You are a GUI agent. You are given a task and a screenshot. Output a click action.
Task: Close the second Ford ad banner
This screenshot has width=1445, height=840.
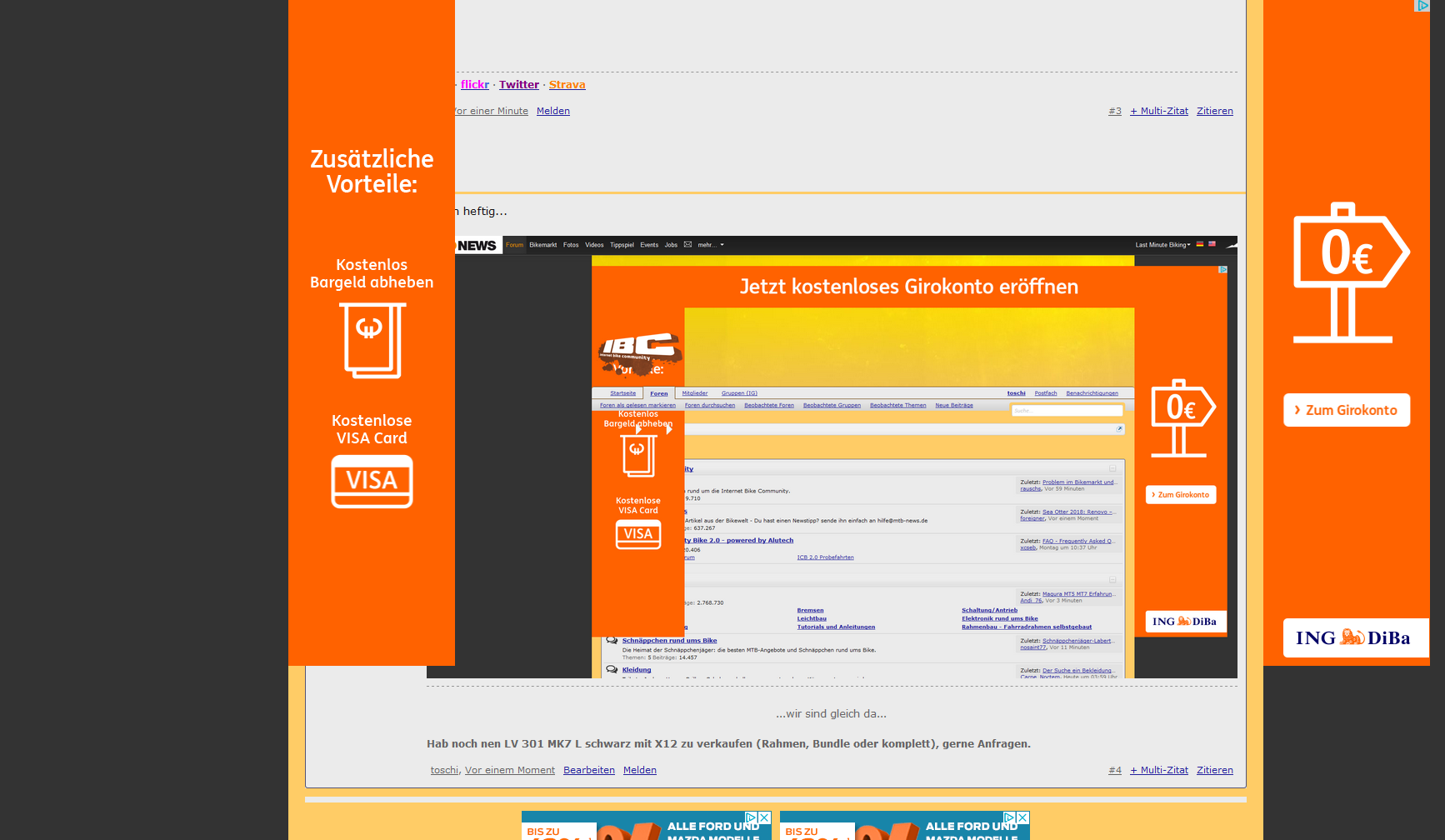pos(1022,817)
